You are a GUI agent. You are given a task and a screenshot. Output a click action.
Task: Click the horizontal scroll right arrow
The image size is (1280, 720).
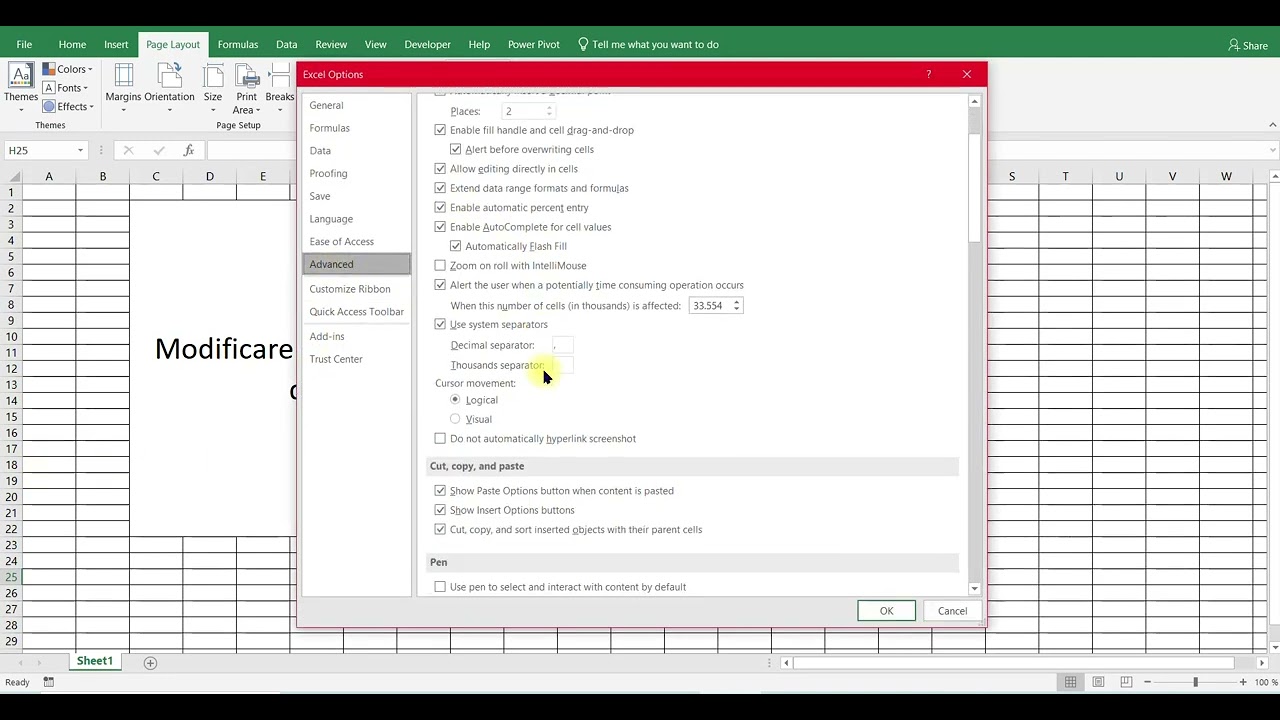pos(1262,662)
